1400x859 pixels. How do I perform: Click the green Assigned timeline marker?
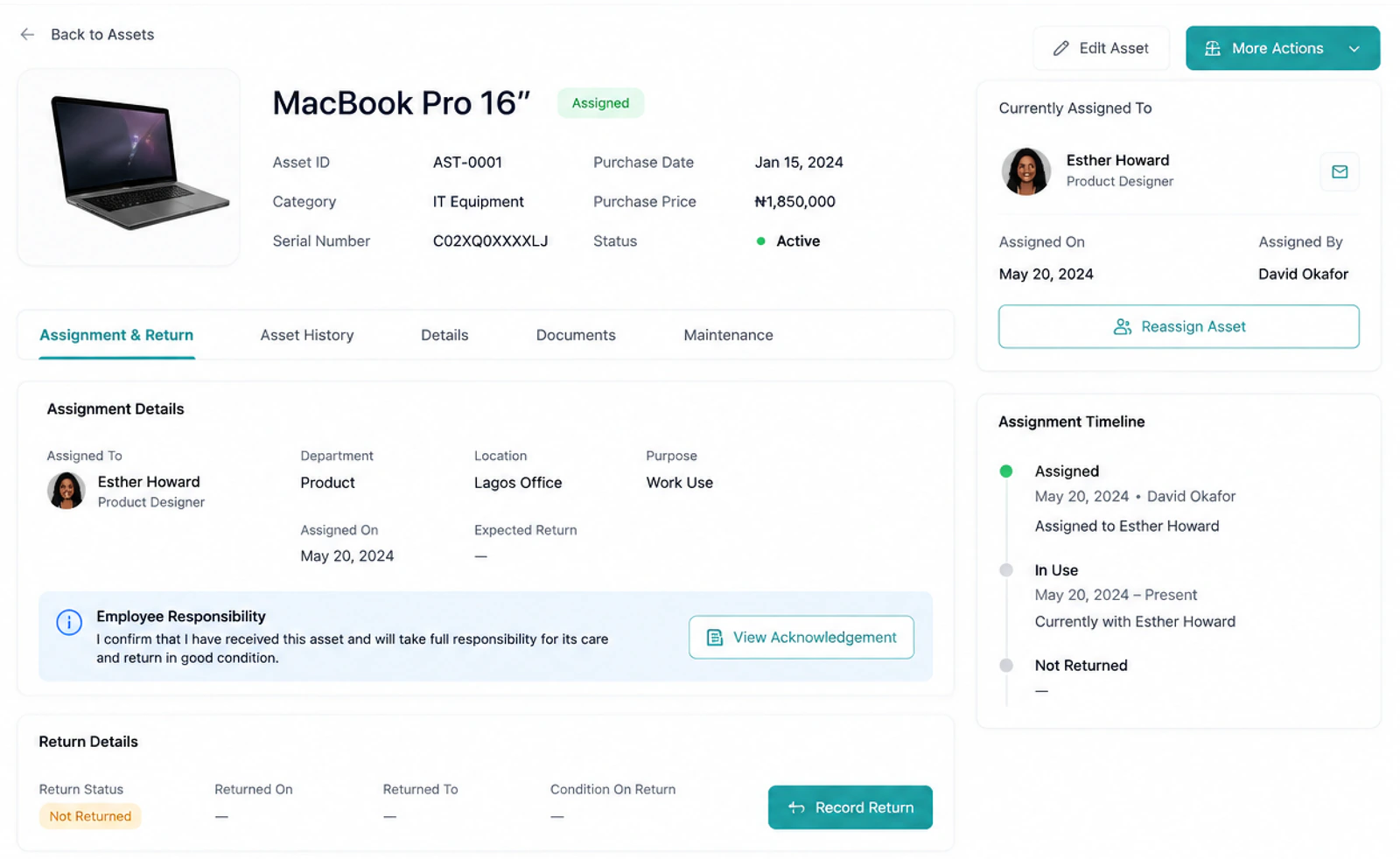(1006, 471)
